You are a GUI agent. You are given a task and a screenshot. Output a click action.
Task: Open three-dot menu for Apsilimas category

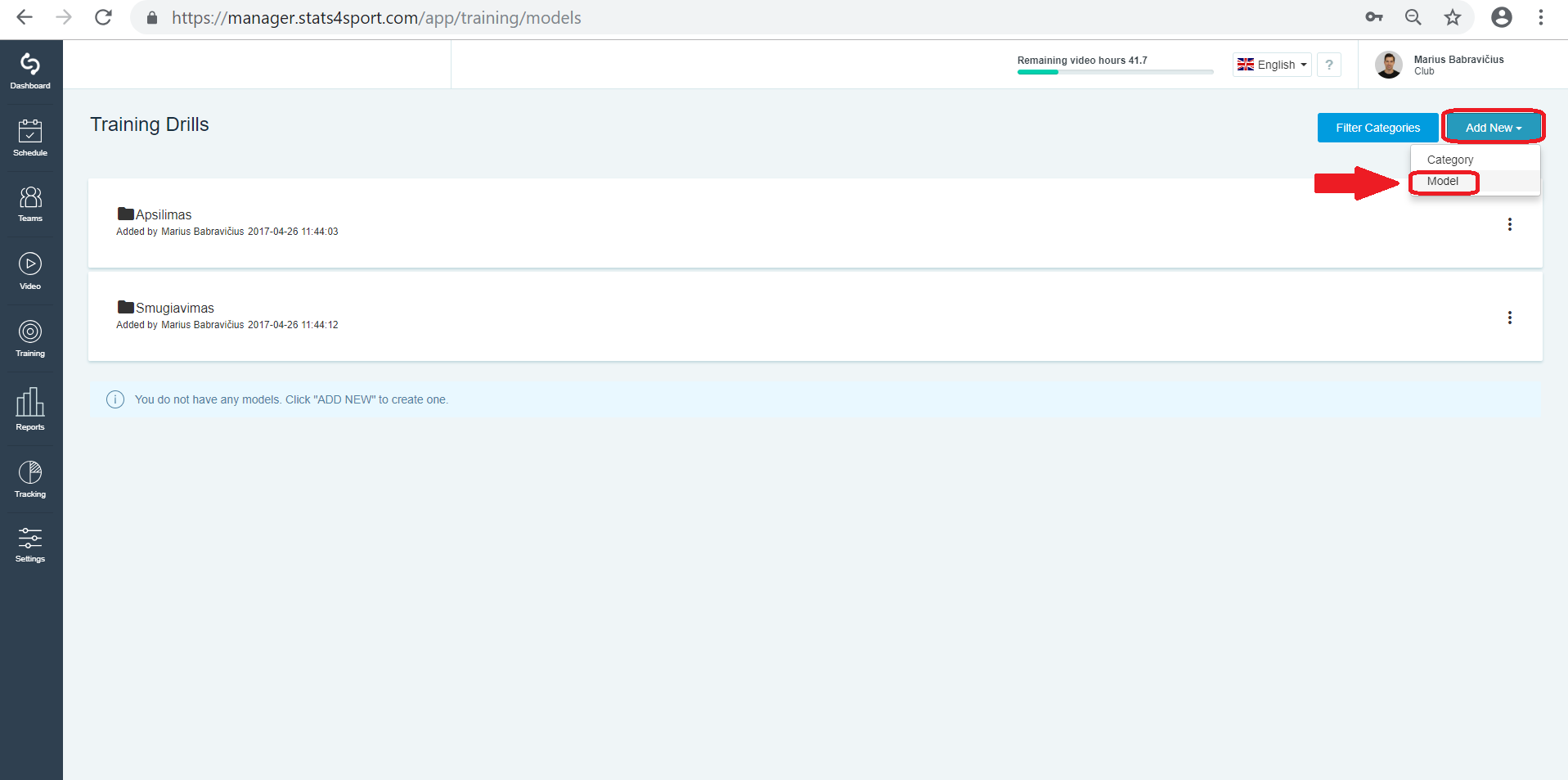coord(1510,224)
